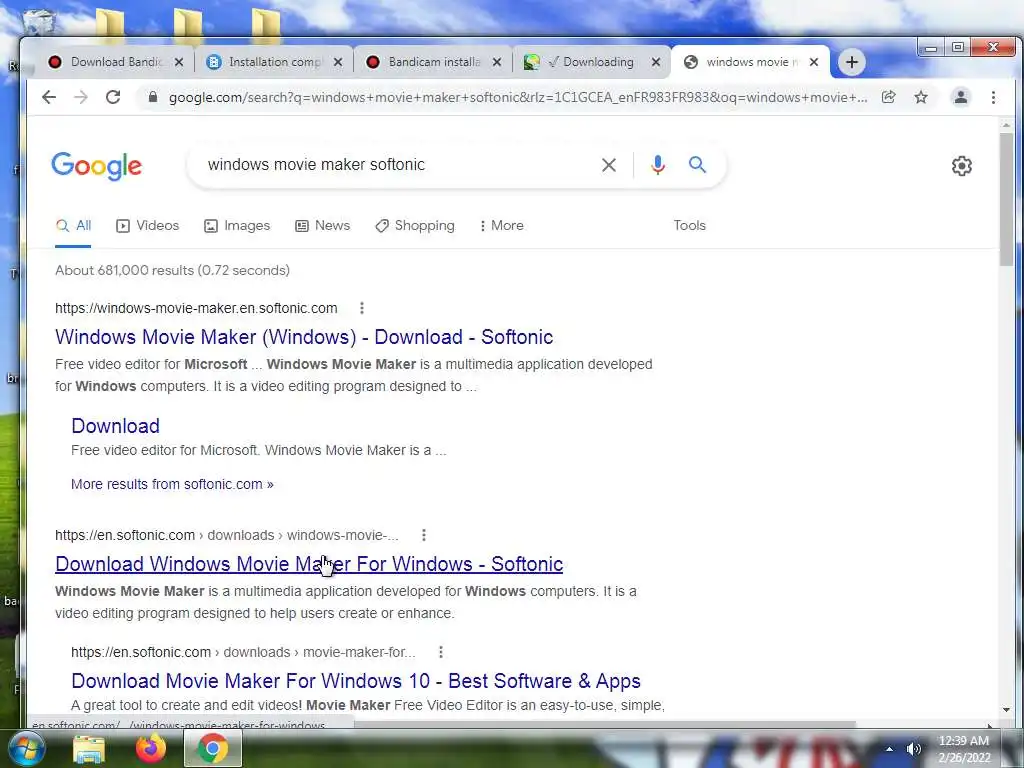Image resolution: width=1024 pixels, height=768 pixels.
Task: Click the Chrome taskbar button
Action: [x=213, y=748]
